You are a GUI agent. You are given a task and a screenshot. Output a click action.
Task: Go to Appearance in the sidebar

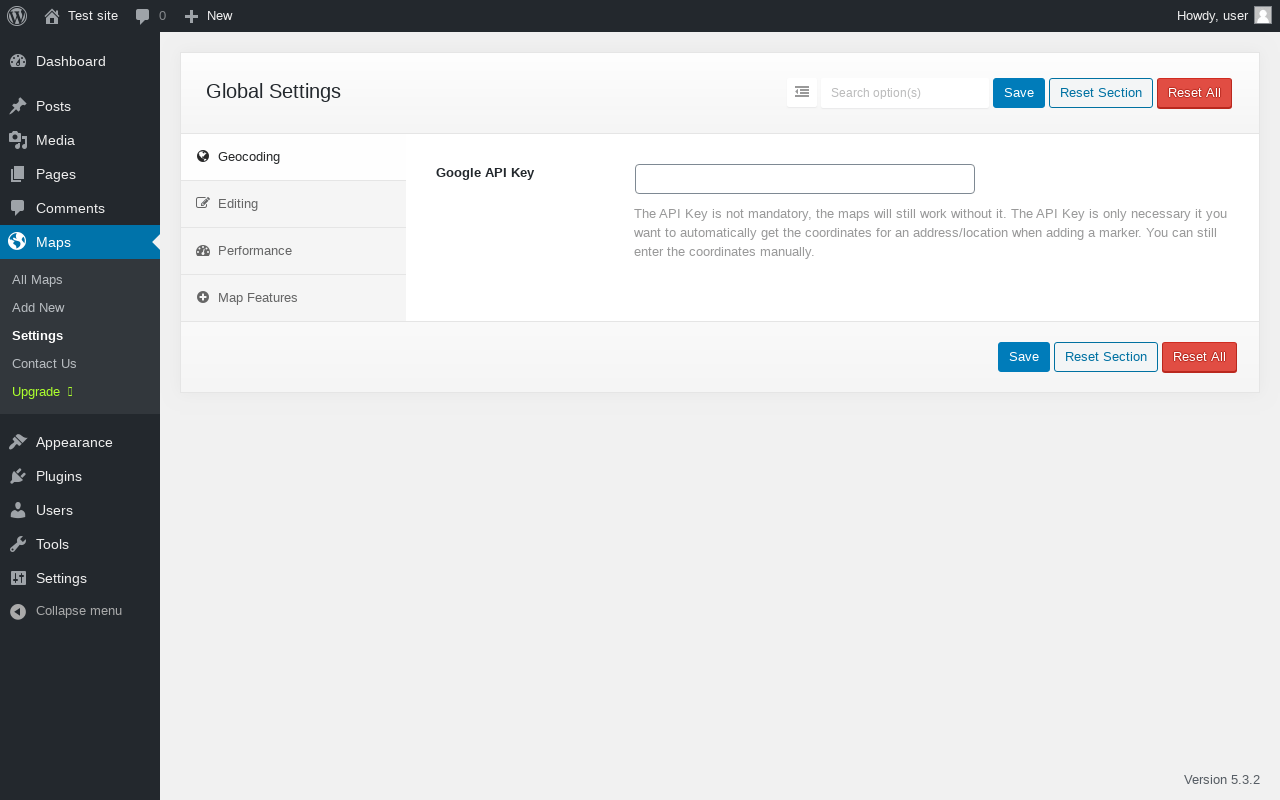pyautogui.click(x=73, y=443)
